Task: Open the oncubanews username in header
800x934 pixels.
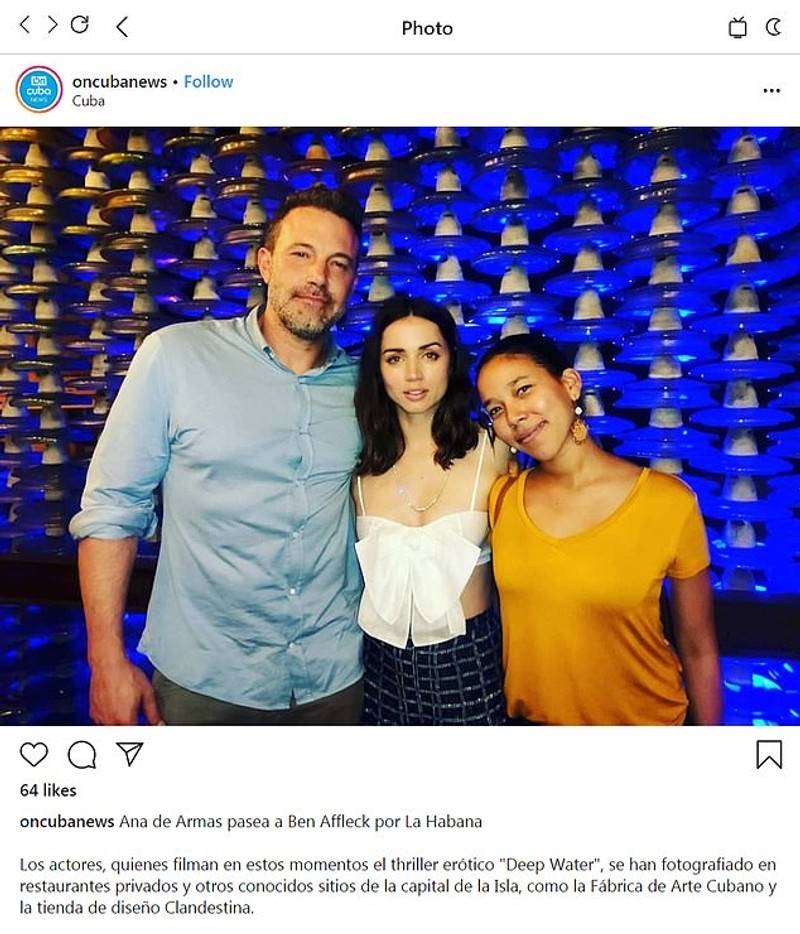Action: [x=119, y=82]
